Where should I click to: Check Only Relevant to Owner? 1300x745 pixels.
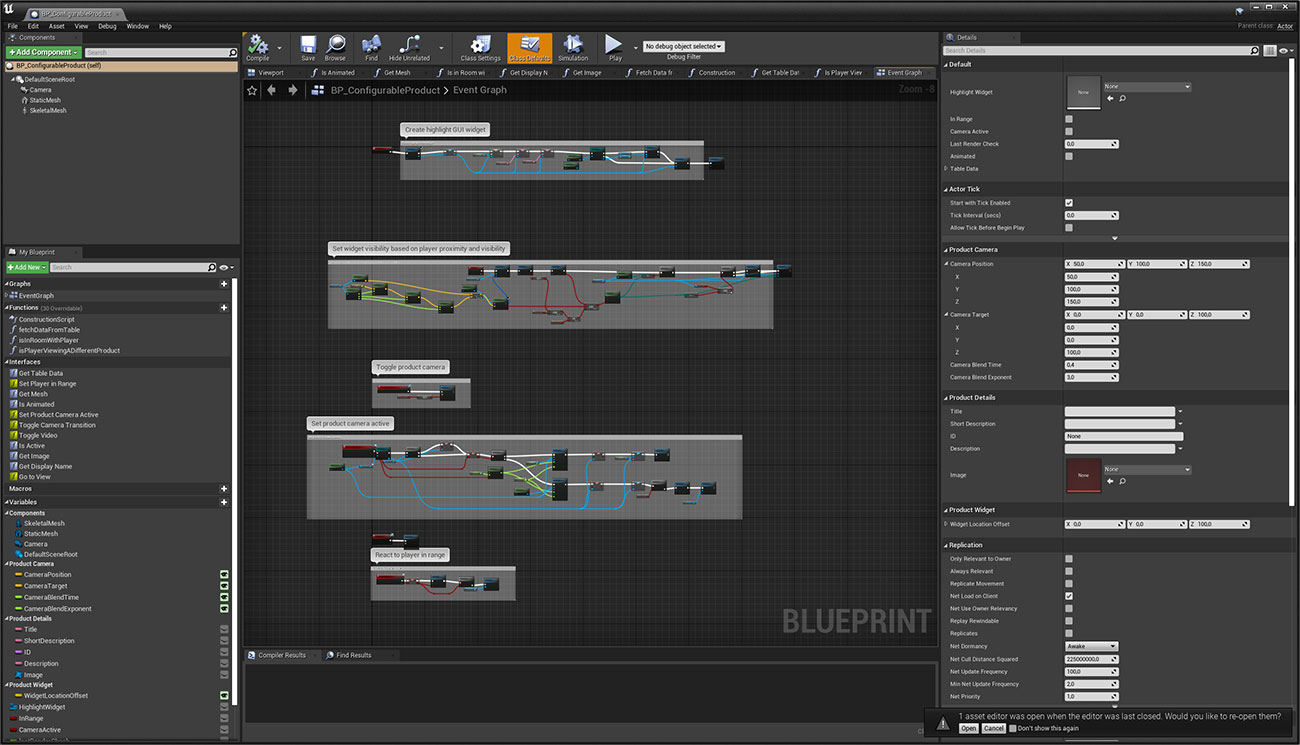click(1069, 559)
